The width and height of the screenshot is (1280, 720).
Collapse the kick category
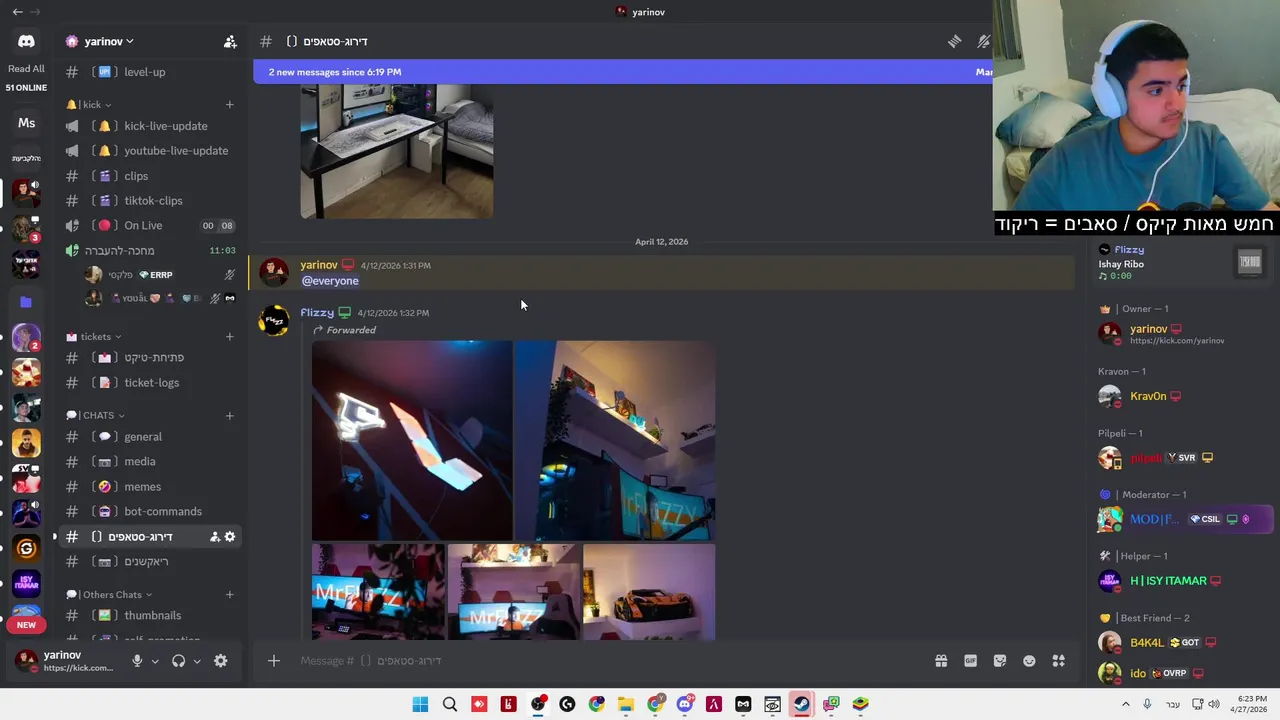tap(91, 104)
